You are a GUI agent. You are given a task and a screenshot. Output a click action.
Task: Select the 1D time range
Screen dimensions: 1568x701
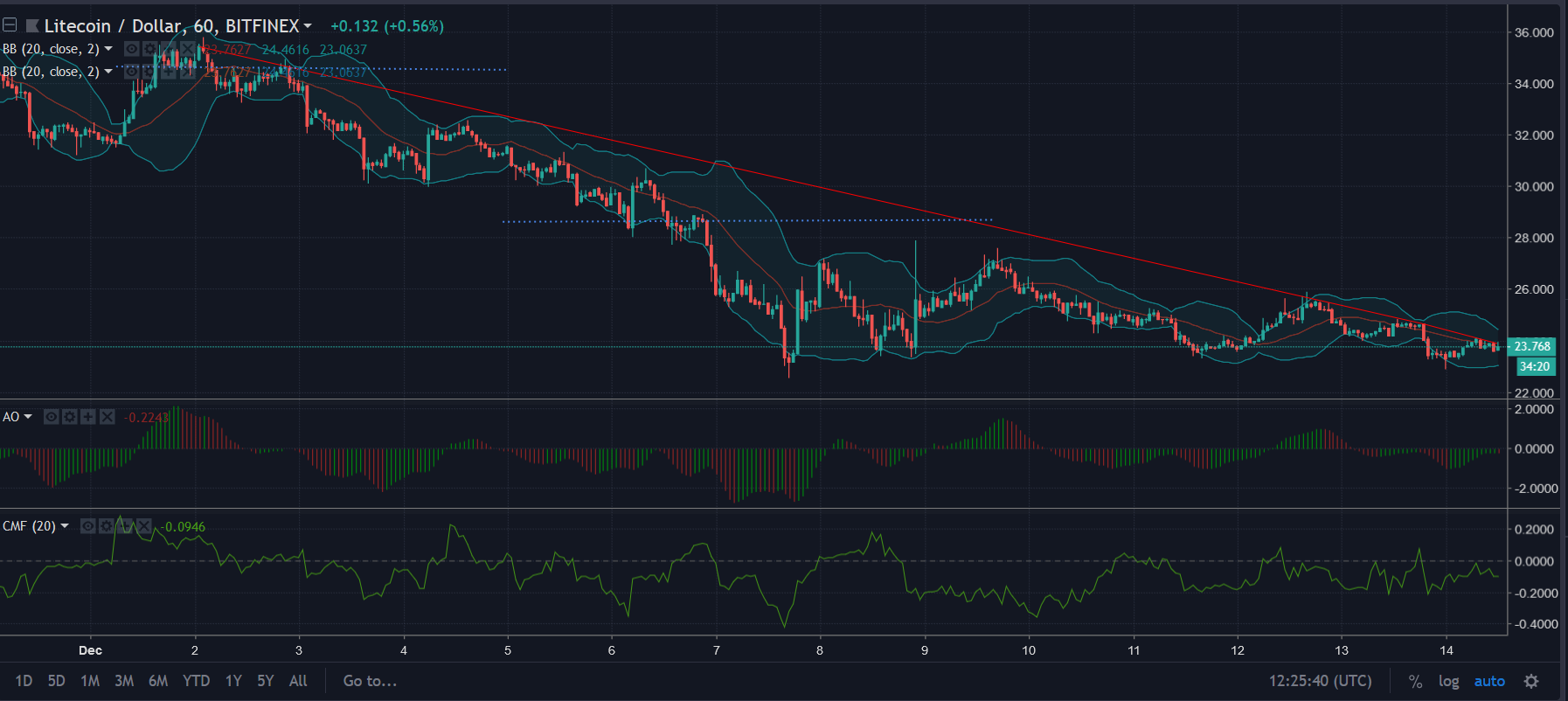(24, 681)
